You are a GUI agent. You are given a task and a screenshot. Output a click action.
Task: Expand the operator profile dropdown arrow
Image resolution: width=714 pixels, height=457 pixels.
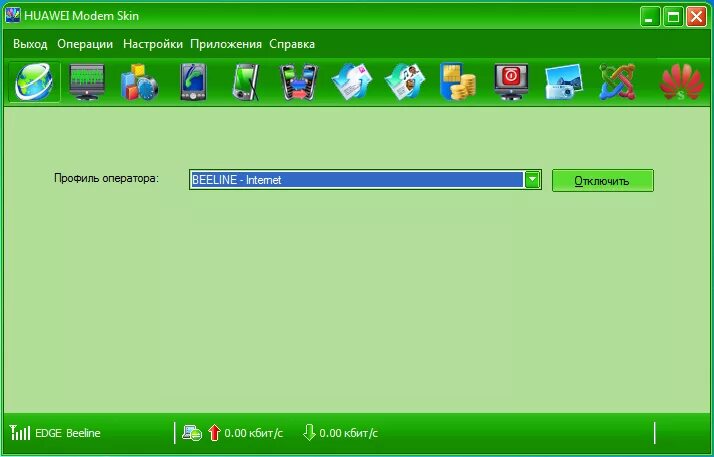[x=532, y=179]
